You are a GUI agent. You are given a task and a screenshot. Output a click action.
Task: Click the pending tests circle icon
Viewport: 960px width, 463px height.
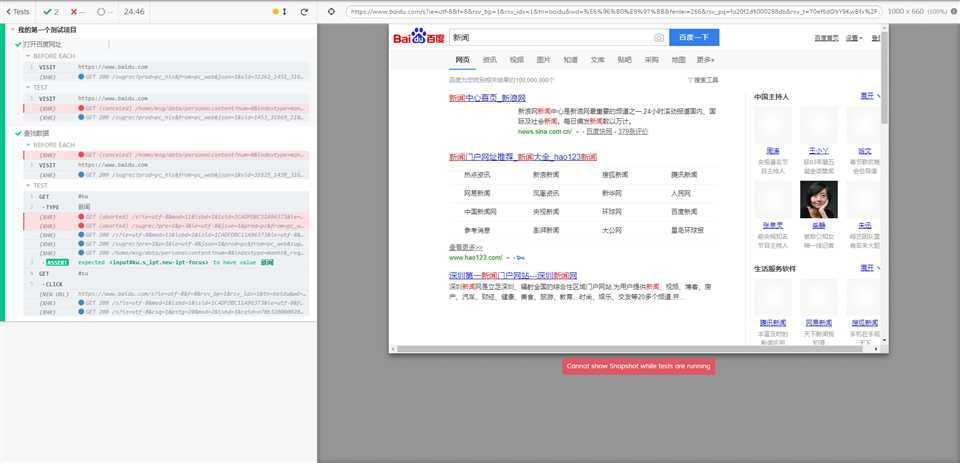coord(101,12)
